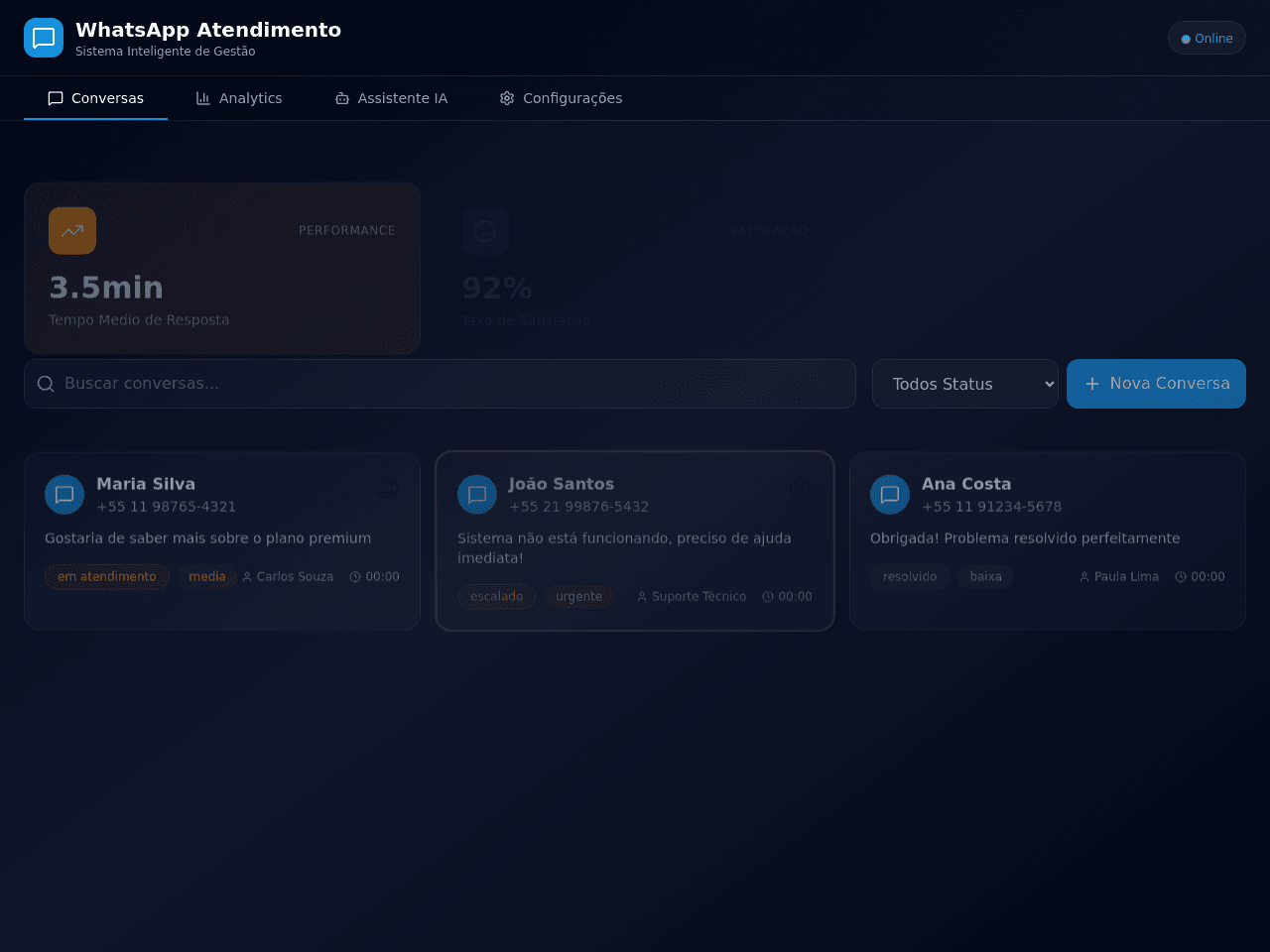Switch to the Conversas tab
Viewport: 1270px width, 952px height.
pyautogui.click(x=96, y=98)
